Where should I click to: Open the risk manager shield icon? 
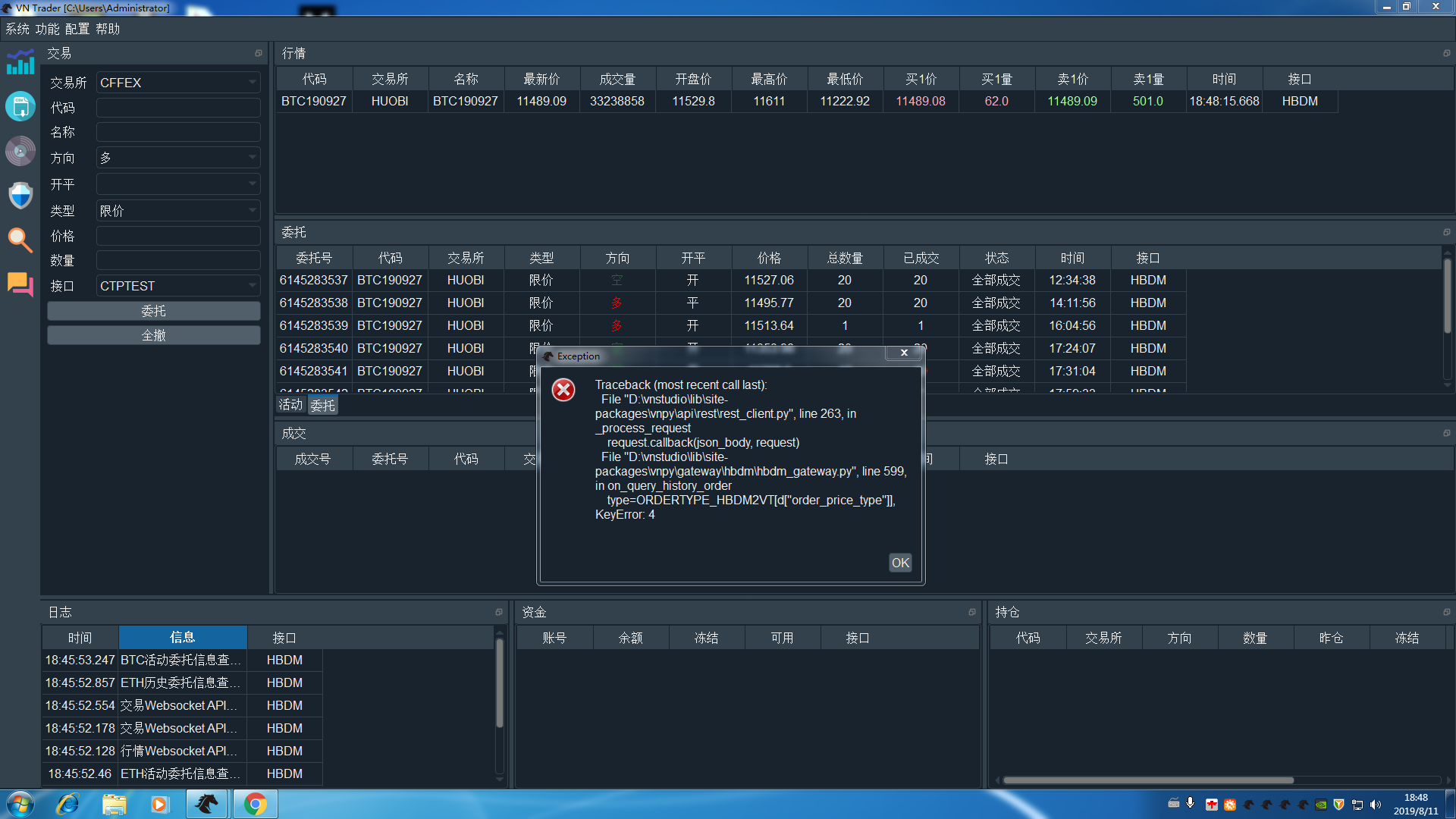20,195
